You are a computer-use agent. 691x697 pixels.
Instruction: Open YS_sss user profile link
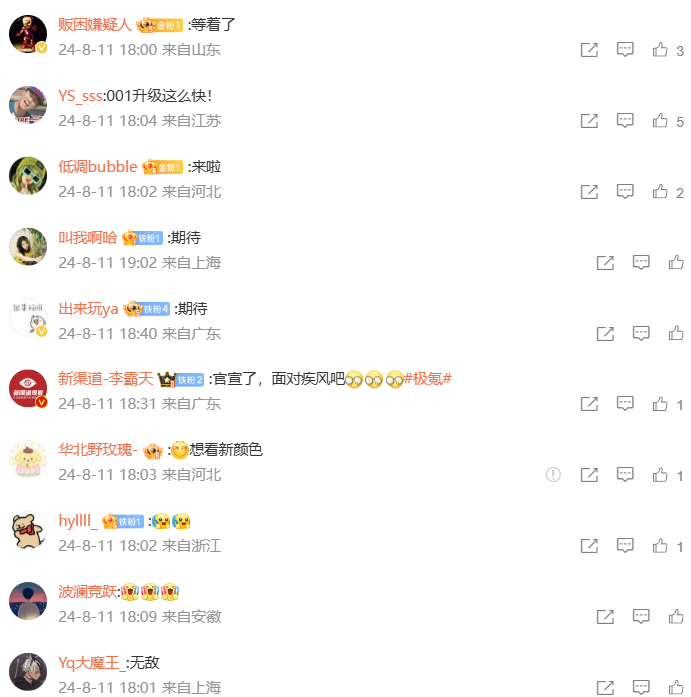point(80,96)
